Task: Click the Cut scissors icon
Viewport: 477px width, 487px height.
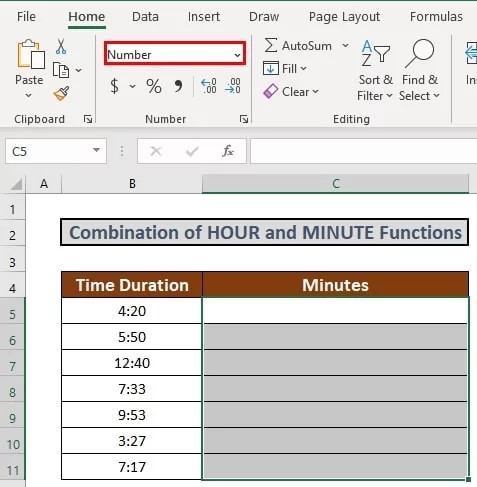Action: pos(61,46)
